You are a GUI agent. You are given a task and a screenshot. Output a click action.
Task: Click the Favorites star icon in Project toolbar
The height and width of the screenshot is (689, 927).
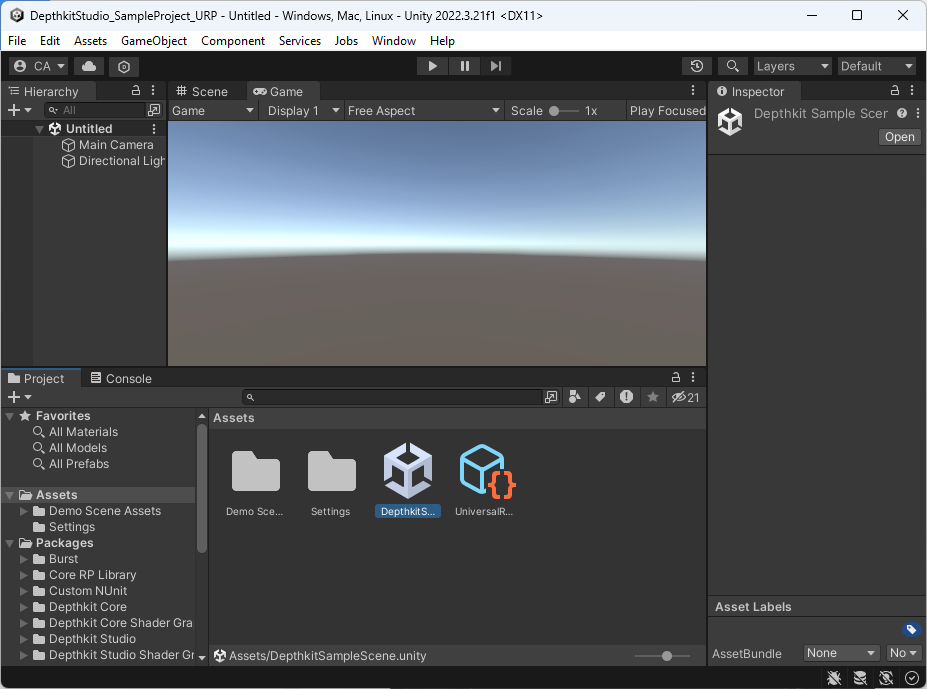(x=653, y=397)
